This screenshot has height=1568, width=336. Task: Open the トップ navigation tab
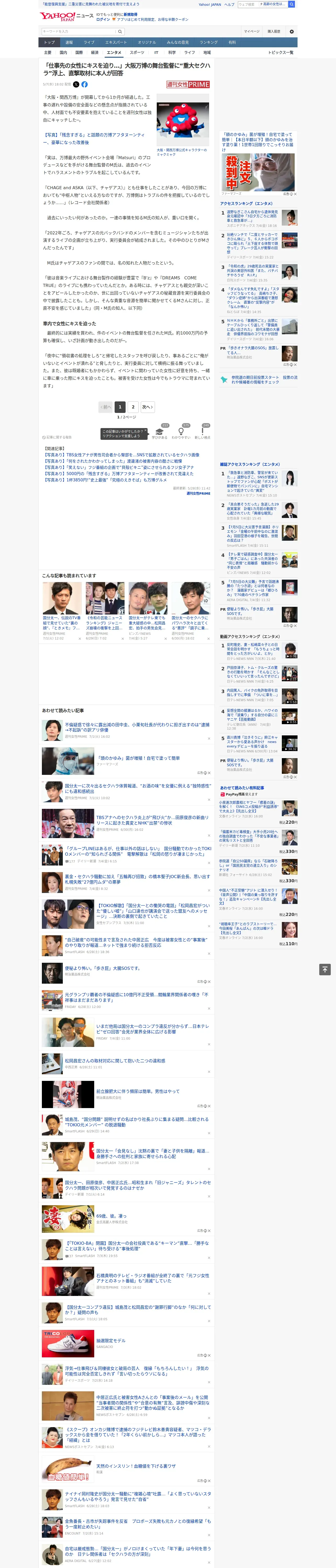49,43
